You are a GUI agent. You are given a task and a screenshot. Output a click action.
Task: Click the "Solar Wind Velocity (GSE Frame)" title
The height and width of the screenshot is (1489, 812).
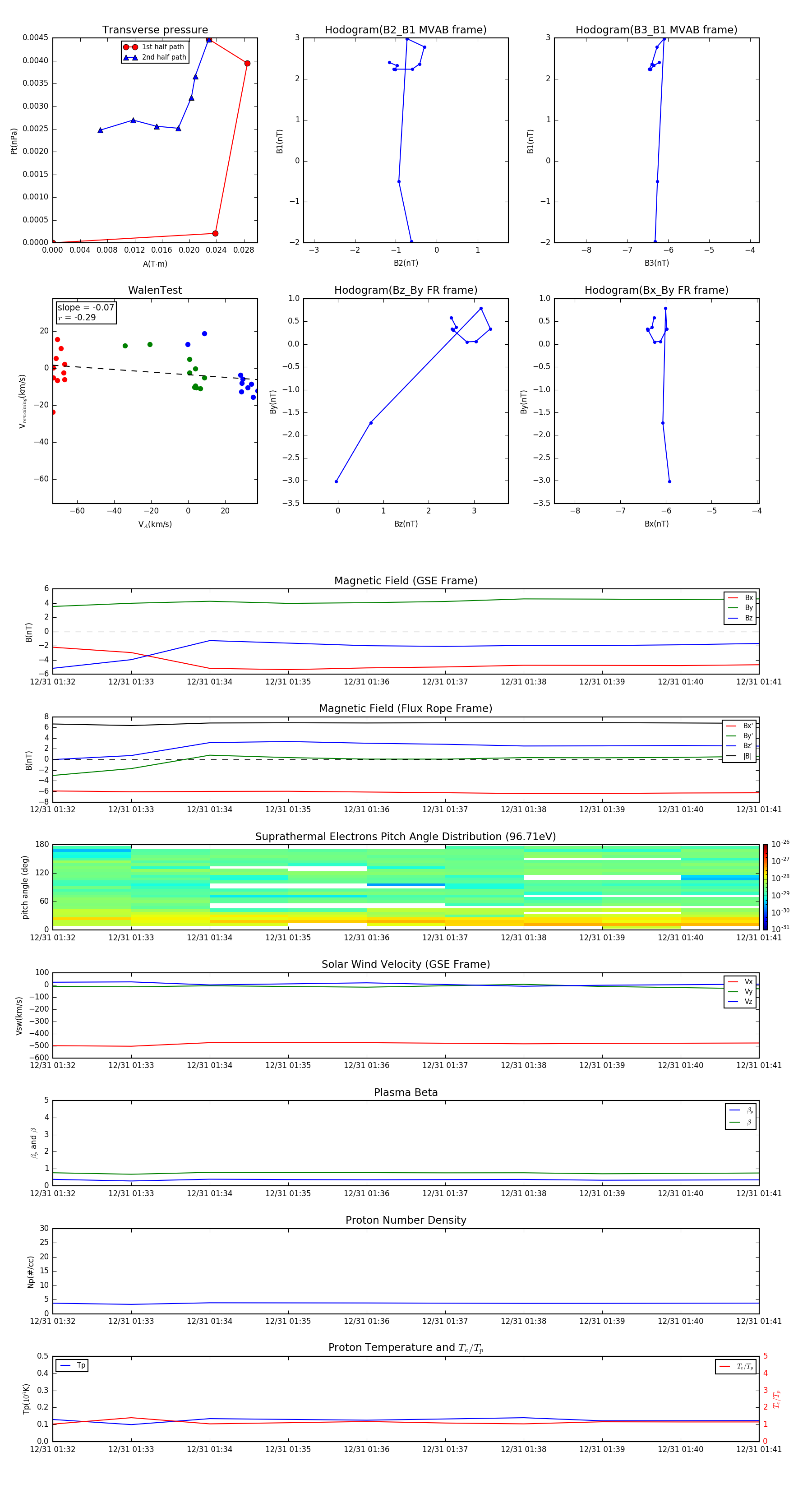(x=406, y=965)
